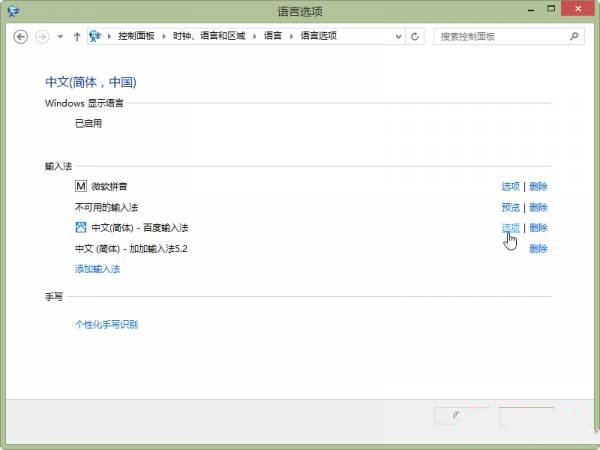Open 选项 for 百度输入法
This screenshot has height=450, width=600.
tap(510, 228)
